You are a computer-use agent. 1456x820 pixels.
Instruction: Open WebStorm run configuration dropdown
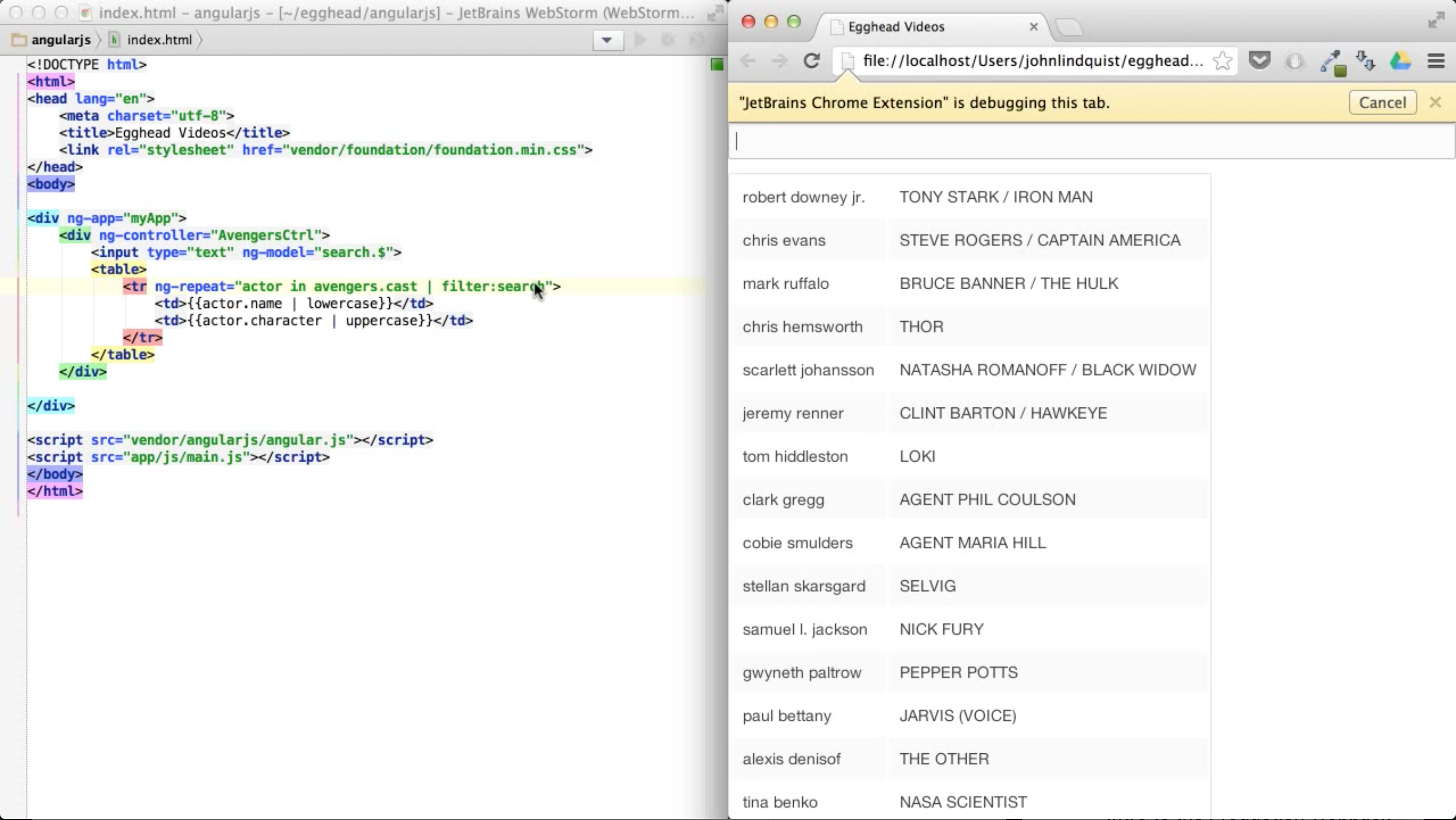(x=607, y=40)
